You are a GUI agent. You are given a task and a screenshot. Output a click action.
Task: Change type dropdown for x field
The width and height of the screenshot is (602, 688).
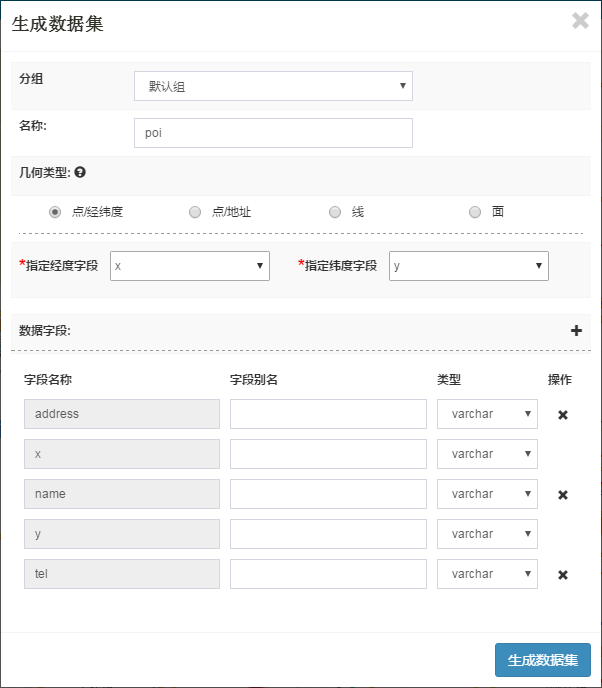point(487,454)
